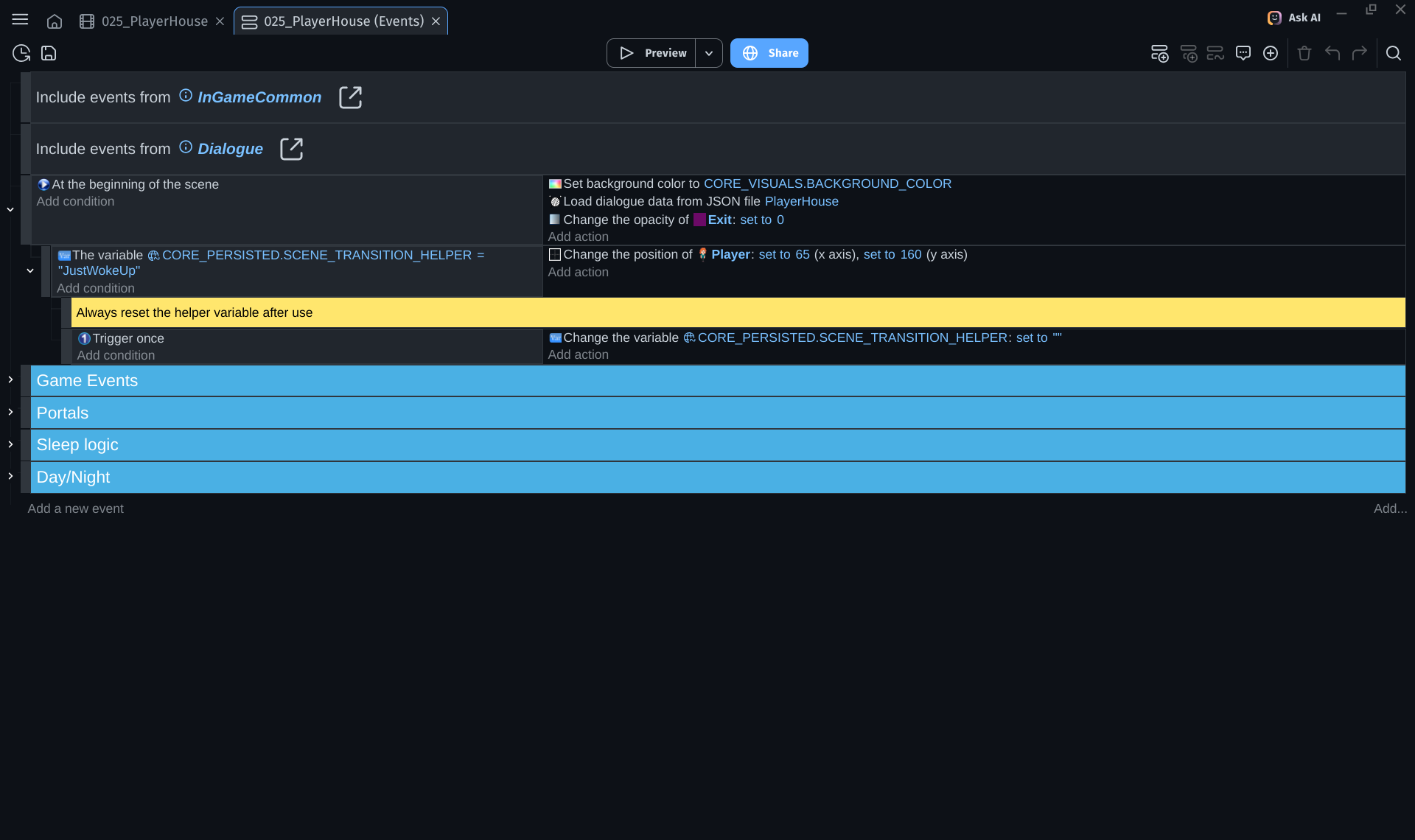Viewport: 1415px width, 840px height.
Task: Select the yellow comment about helper variable
Action: pyautogui.click(x=738, y=312)
